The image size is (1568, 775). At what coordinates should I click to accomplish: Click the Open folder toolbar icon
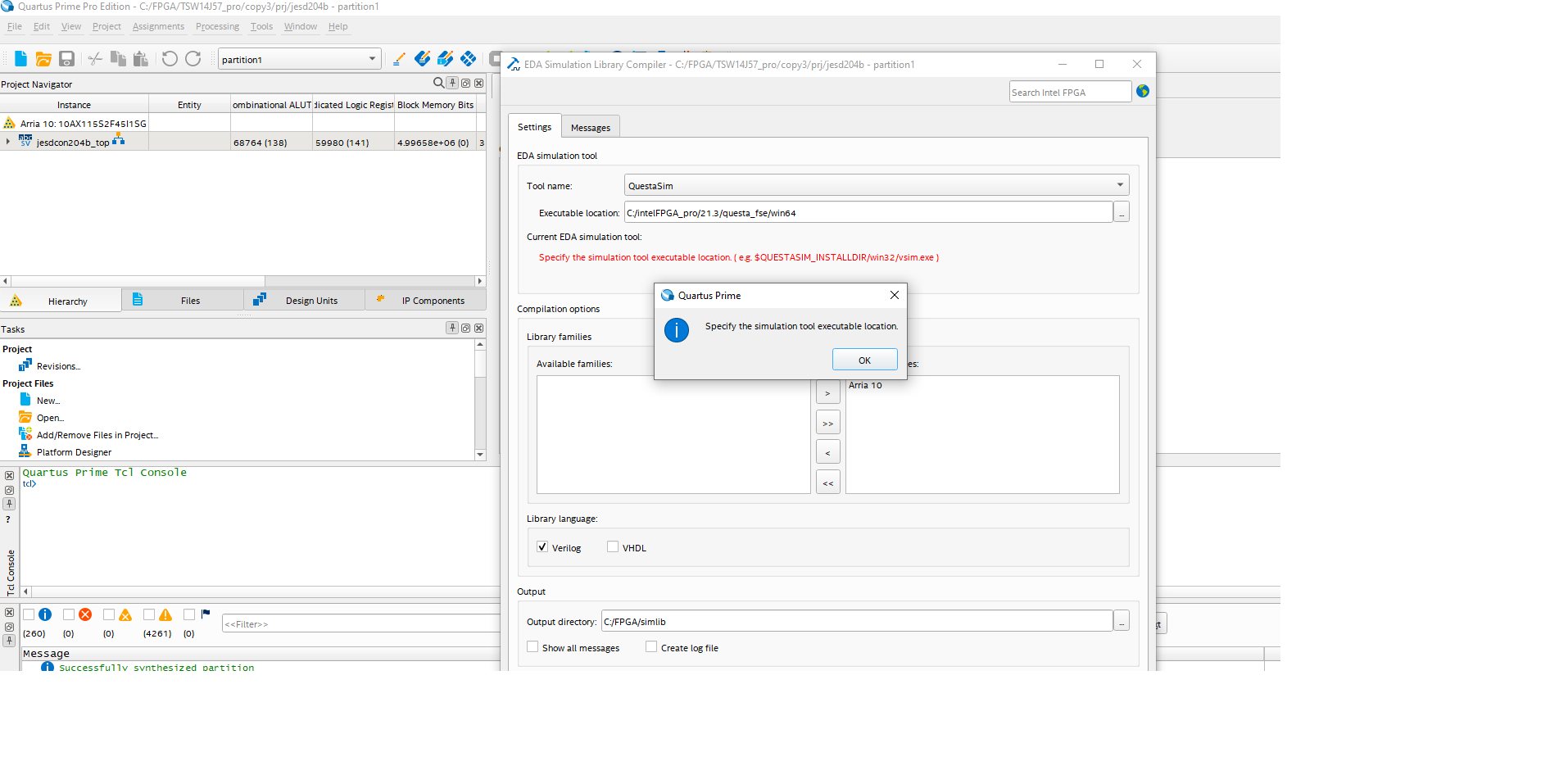point(43,59)
